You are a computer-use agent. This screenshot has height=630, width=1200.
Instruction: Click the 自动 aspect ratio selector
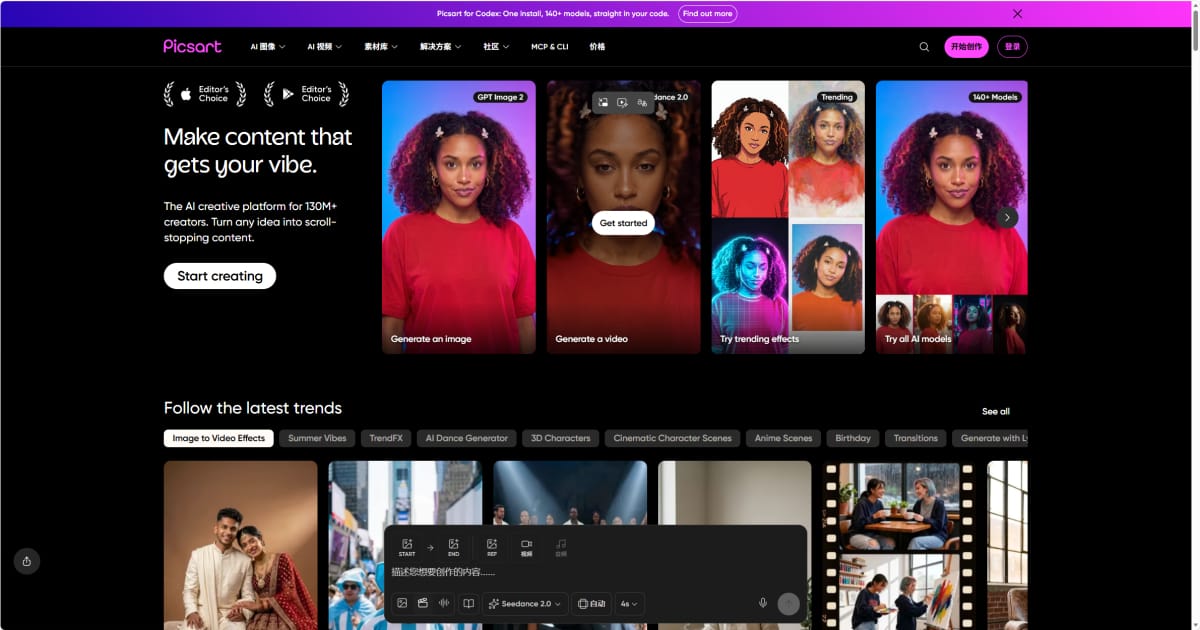coord(592,604)
